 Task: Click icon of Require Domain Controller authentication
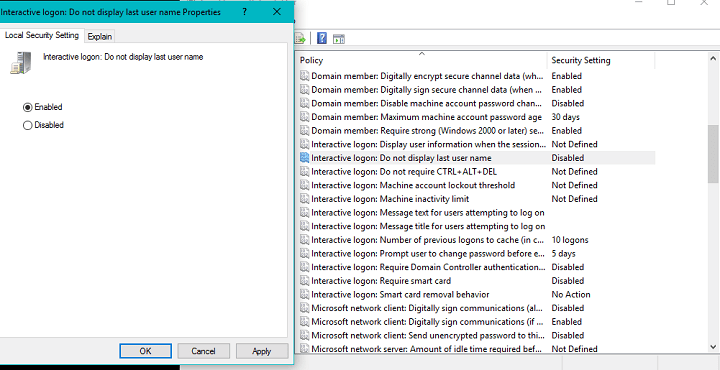point(304,267)
